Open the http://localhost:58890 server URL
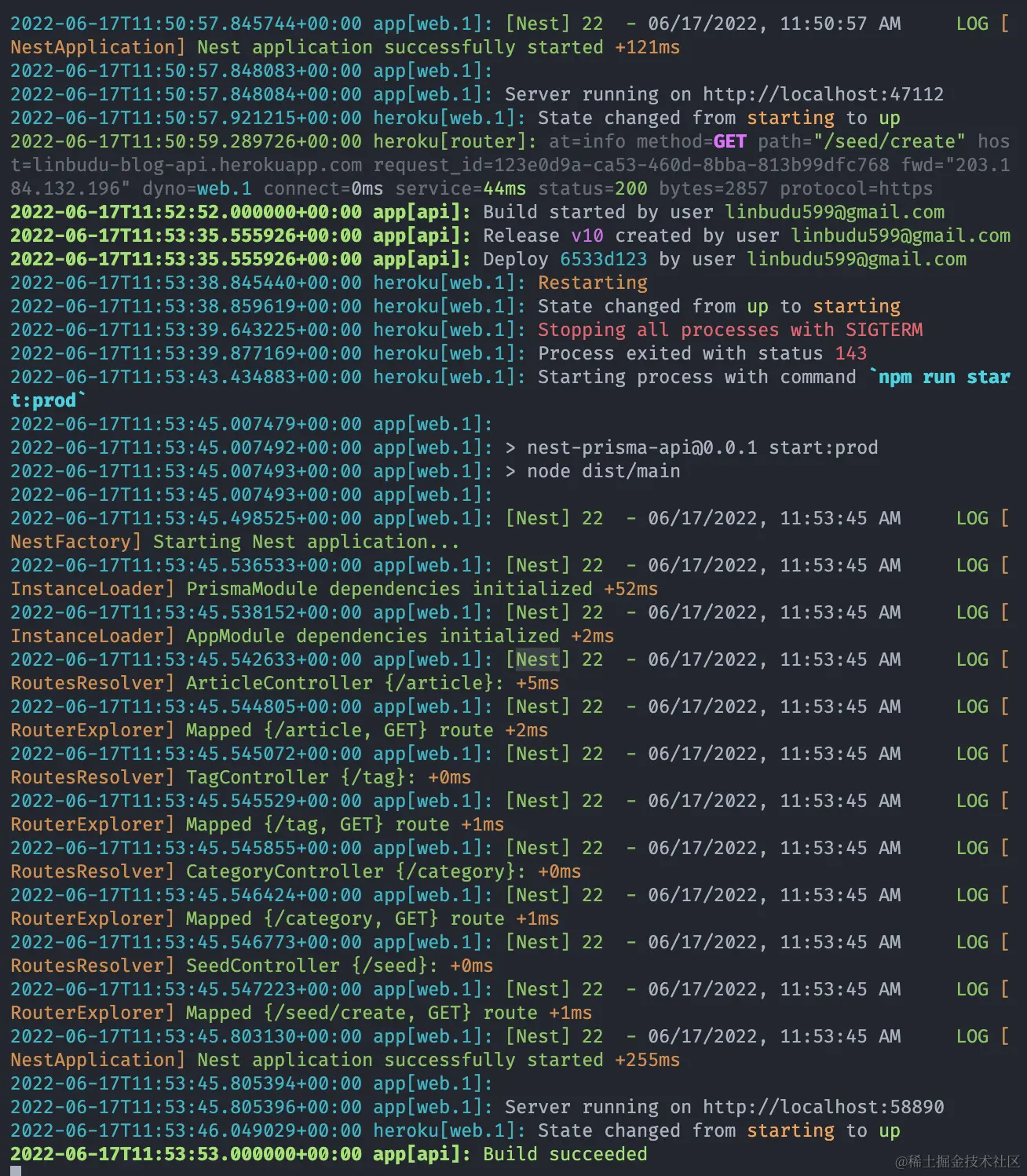The height and width of the screenshot is (1176, 1027). click(823, 1107)
